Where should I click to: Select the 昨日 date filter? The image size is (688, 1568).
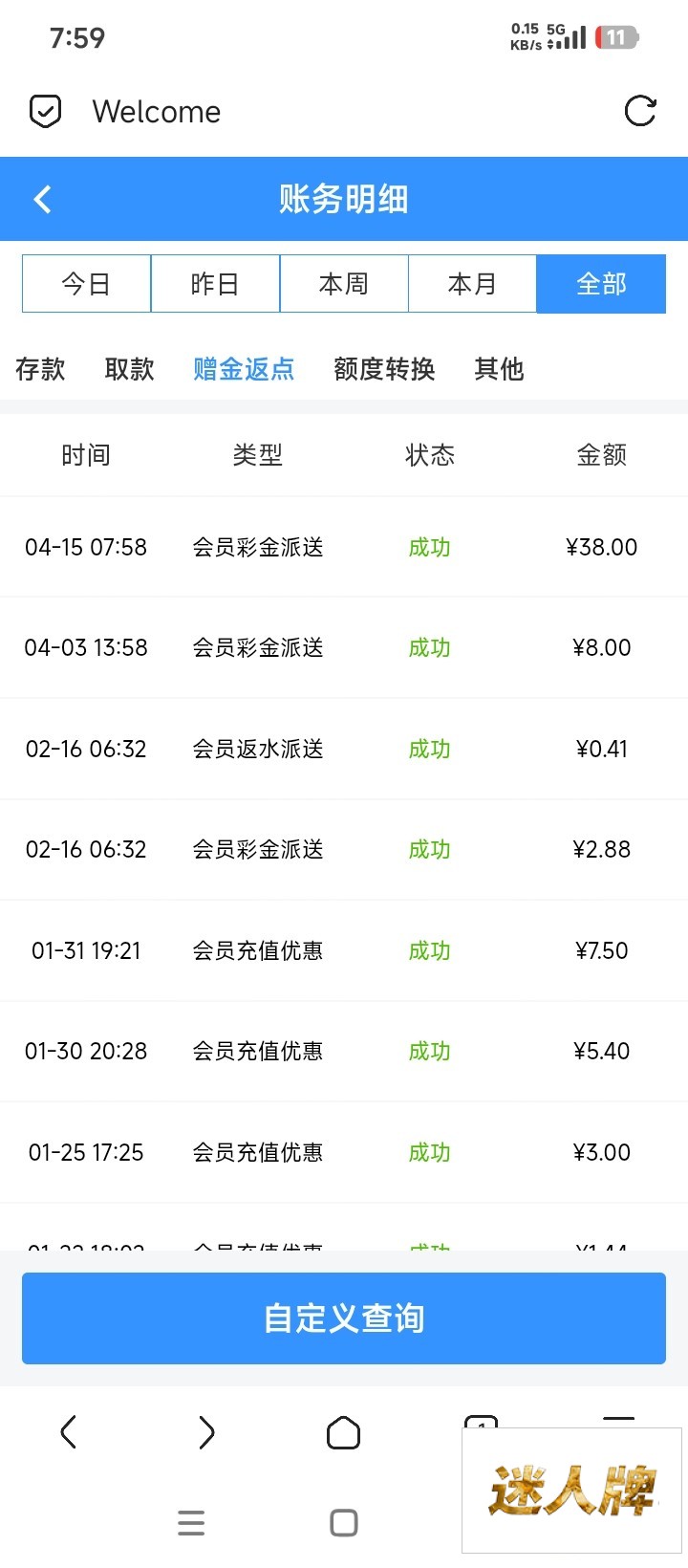[x=215, y=284]
